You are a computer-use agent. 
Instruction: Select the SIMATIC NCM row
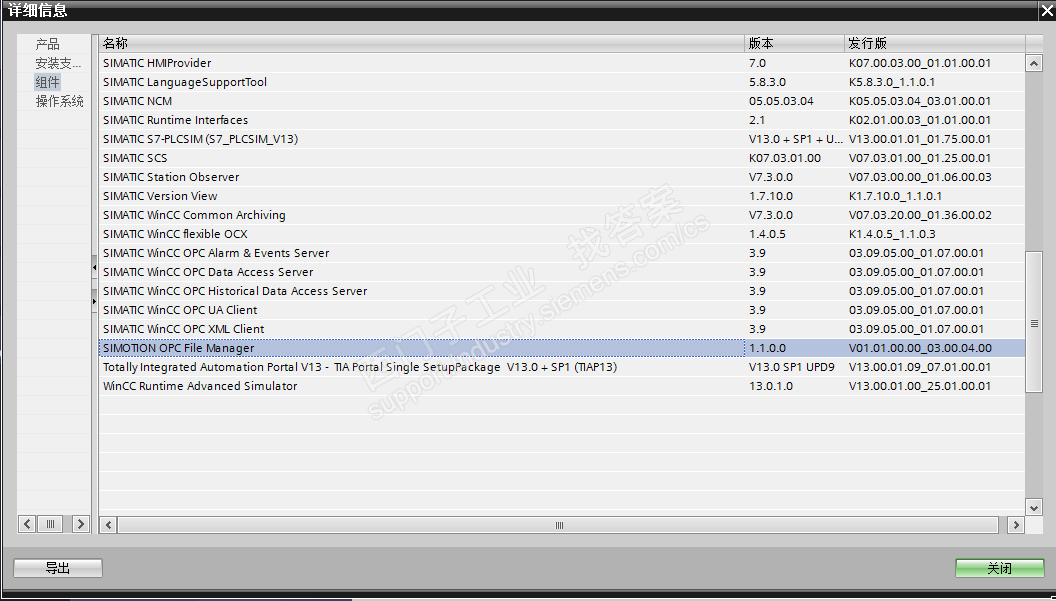pos(562,100)
